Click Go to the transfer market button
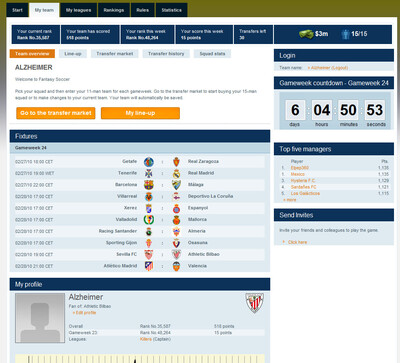The image size is (400, 363). [56, 113]
